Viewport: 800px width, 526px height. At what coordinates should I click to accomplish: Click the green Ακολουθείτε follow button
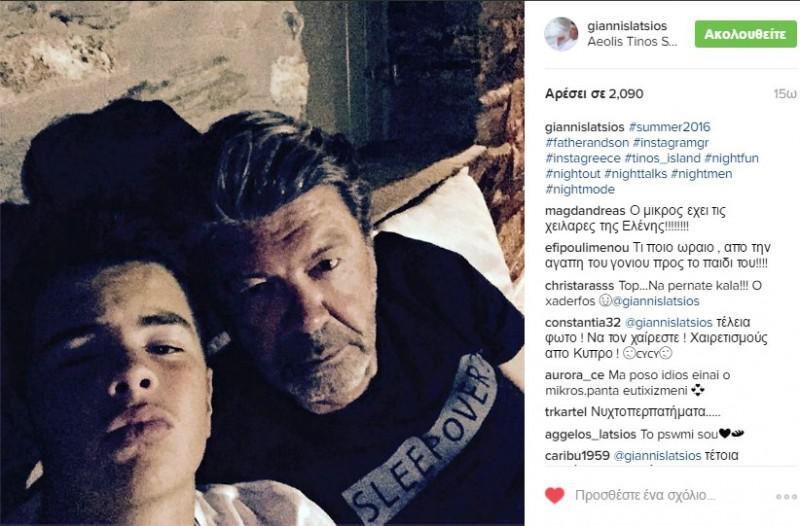(745, 34)
